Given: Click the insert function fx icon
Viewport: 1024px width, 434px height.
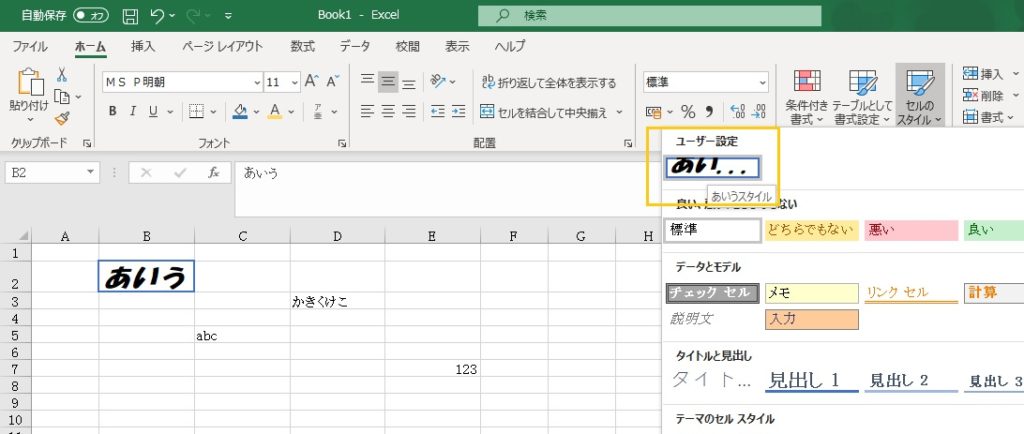Looking at the screenshot, I should coord(213,172).
